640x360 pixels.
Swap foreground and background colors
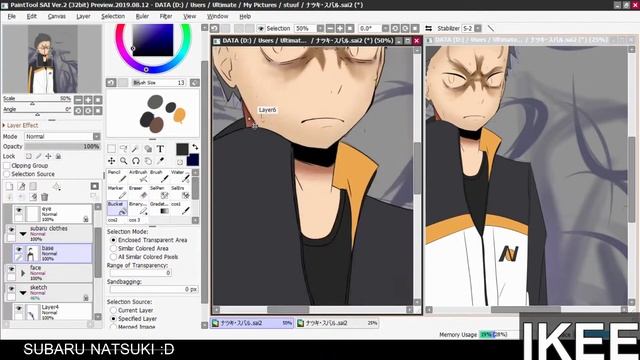coord(195,147)
